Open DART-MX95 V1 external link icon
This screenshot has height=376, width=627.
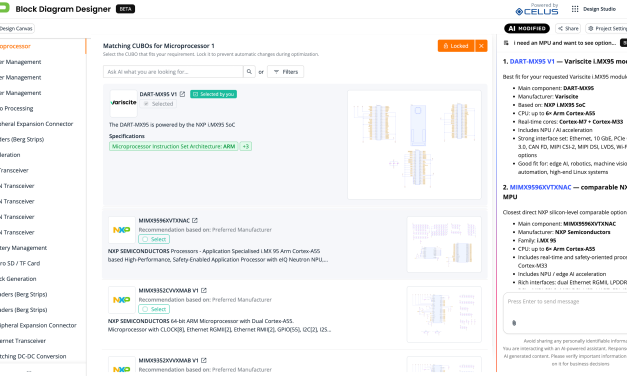pyautogui.click(x=182, y=94)
